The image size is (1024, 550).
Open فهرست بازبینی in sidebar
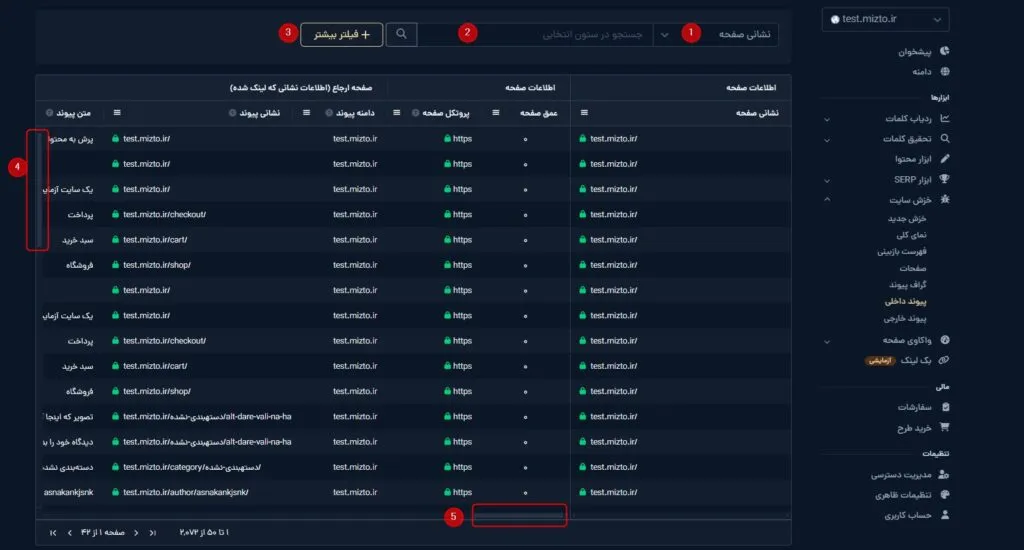902,251
